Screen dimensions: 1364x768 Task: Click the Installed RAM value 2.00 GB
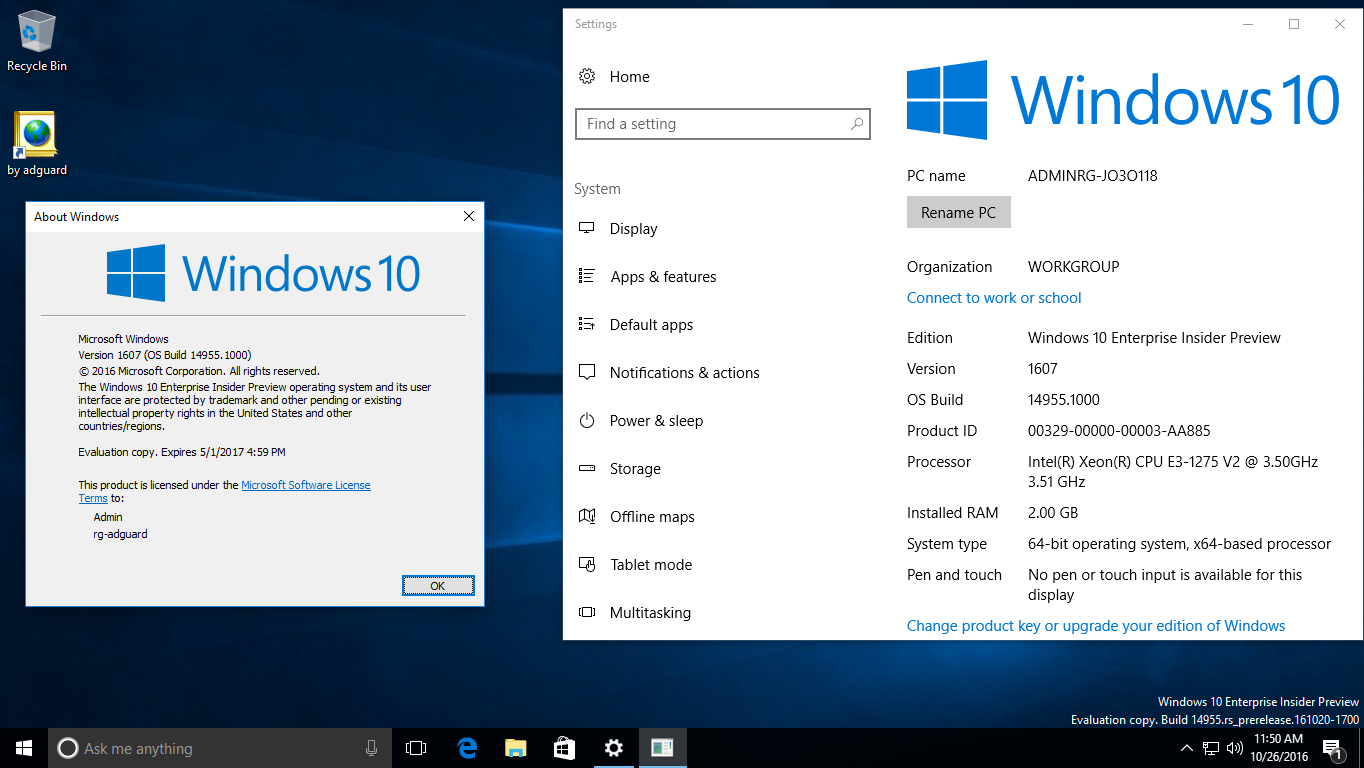tap(1053, 513)
